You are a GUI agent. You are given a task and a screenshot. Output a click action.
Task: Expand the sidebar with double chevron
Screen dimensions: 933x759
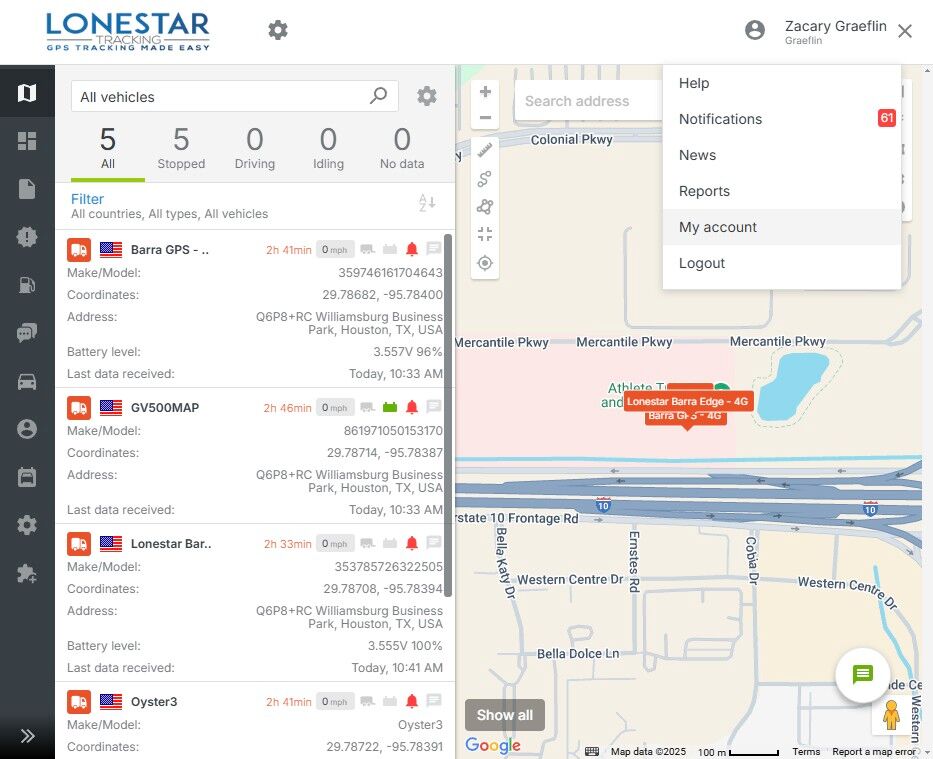27,736
